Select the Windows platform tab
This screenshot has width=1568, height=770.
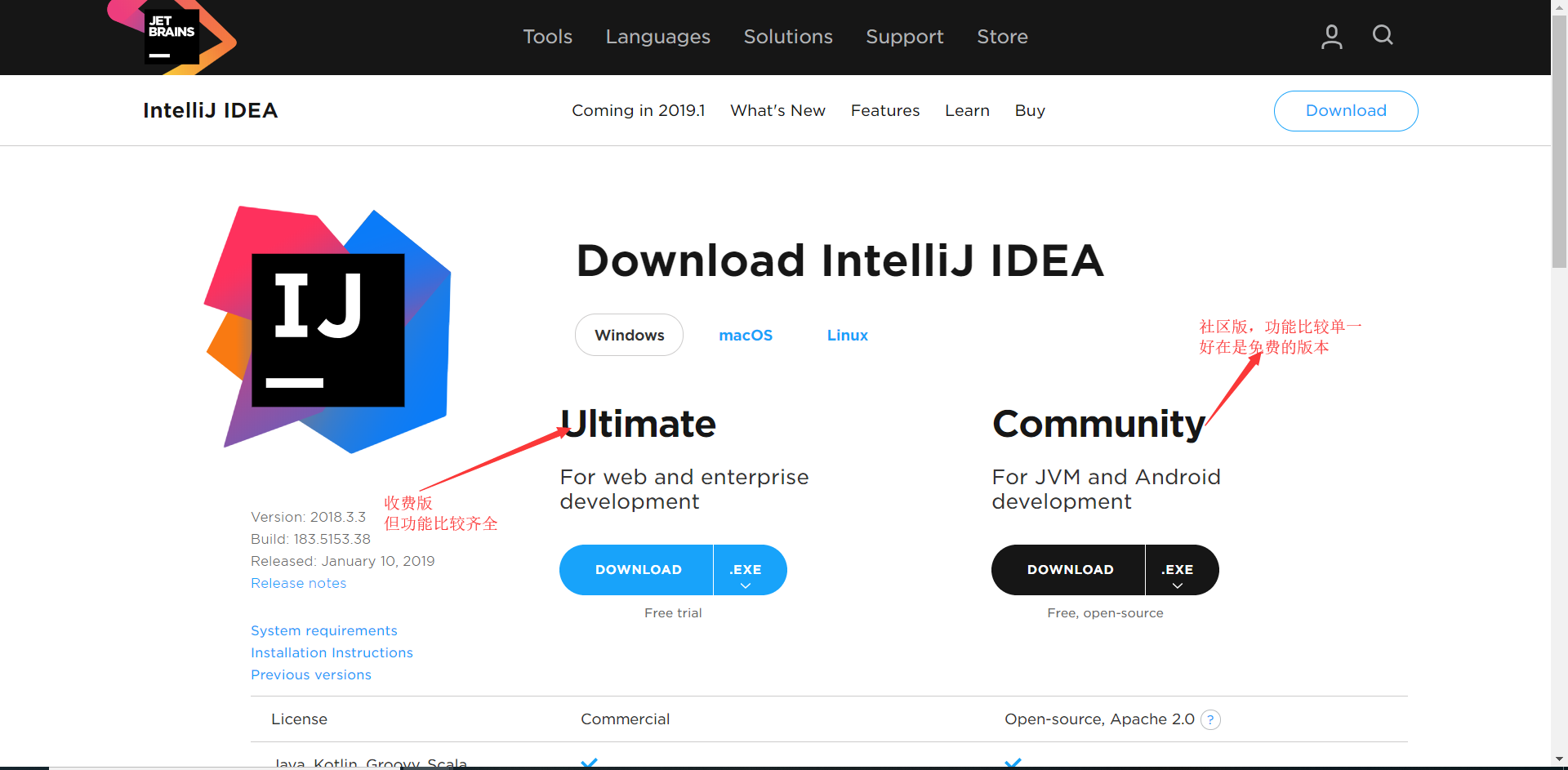click(x=629, y=335)
